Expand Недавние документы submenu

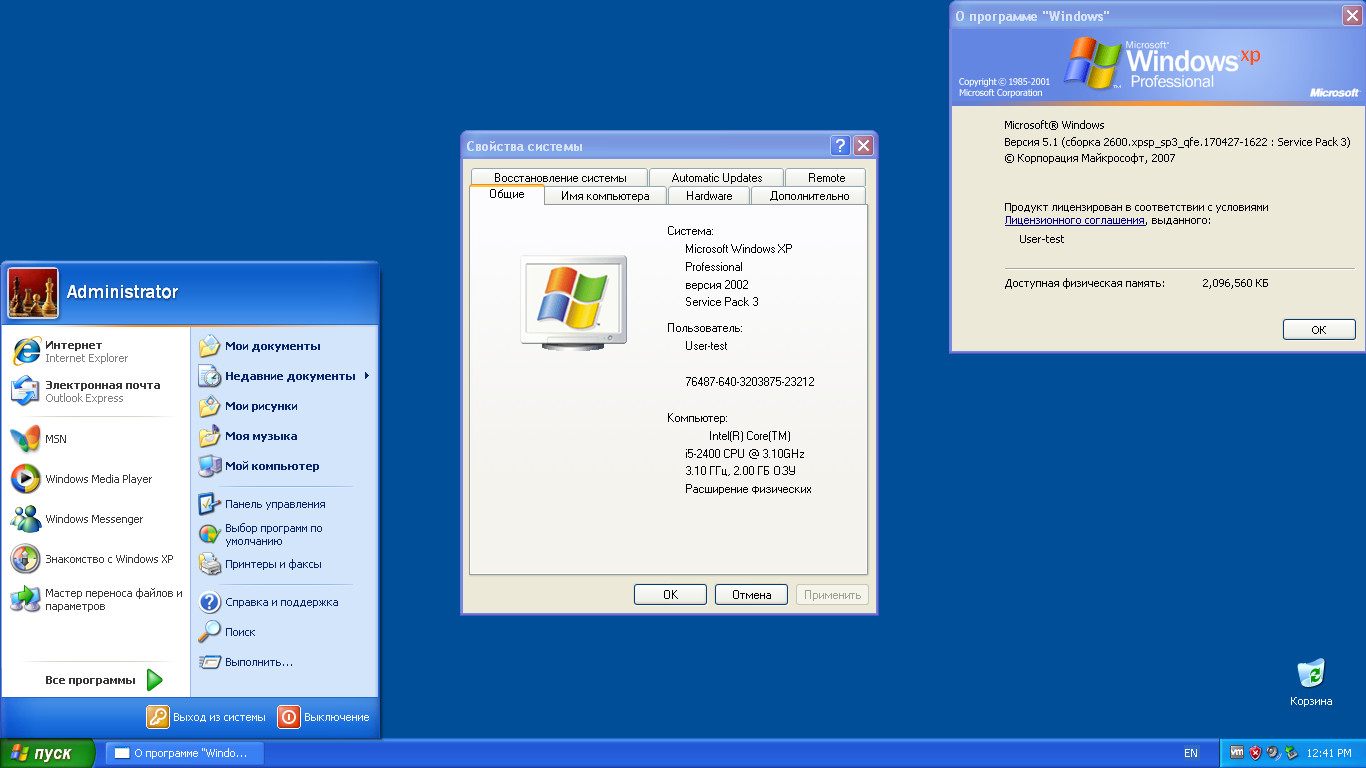290,376
